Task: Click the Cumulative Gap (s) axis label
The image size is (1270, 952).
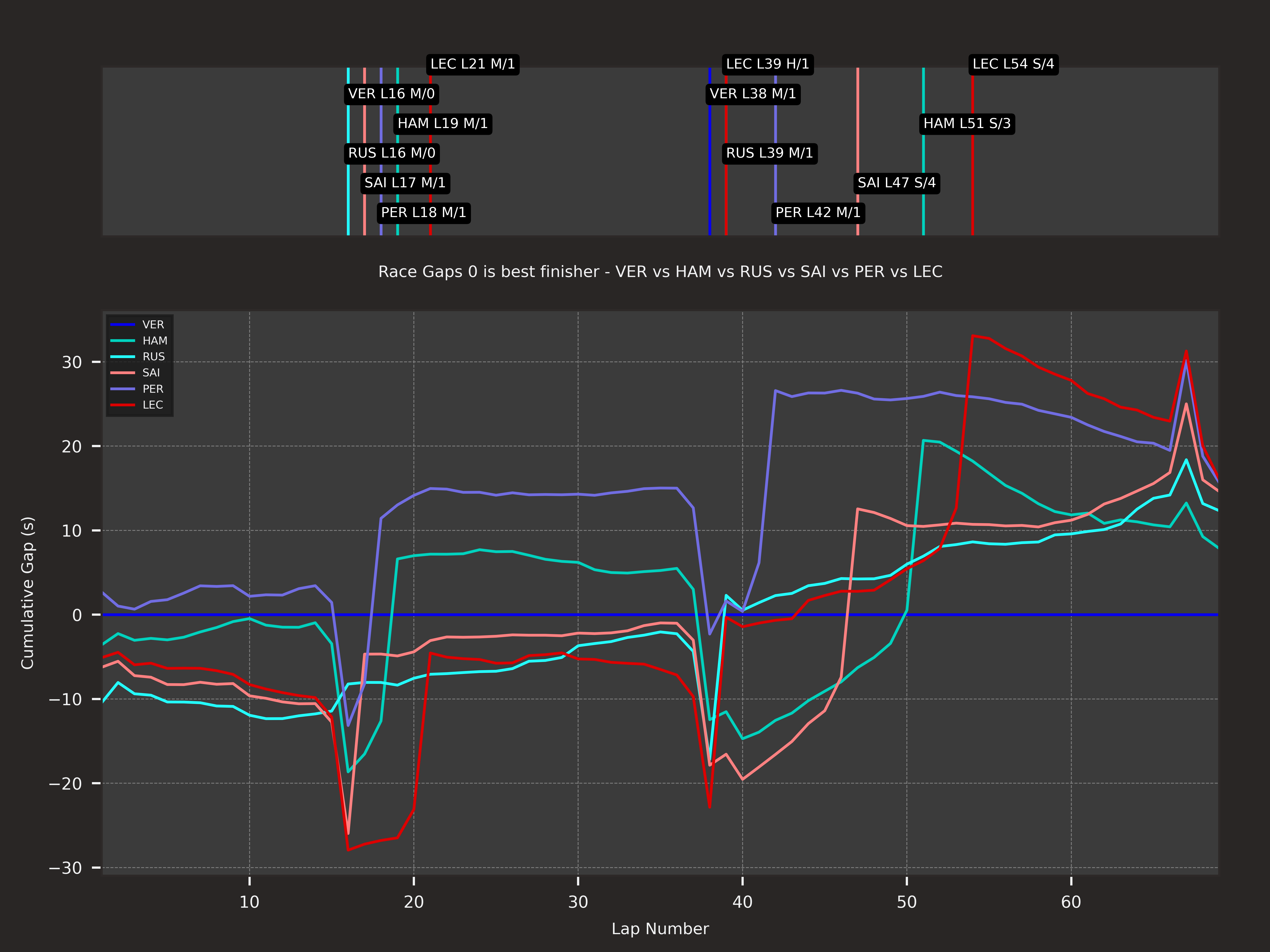Action: point(28,593)
